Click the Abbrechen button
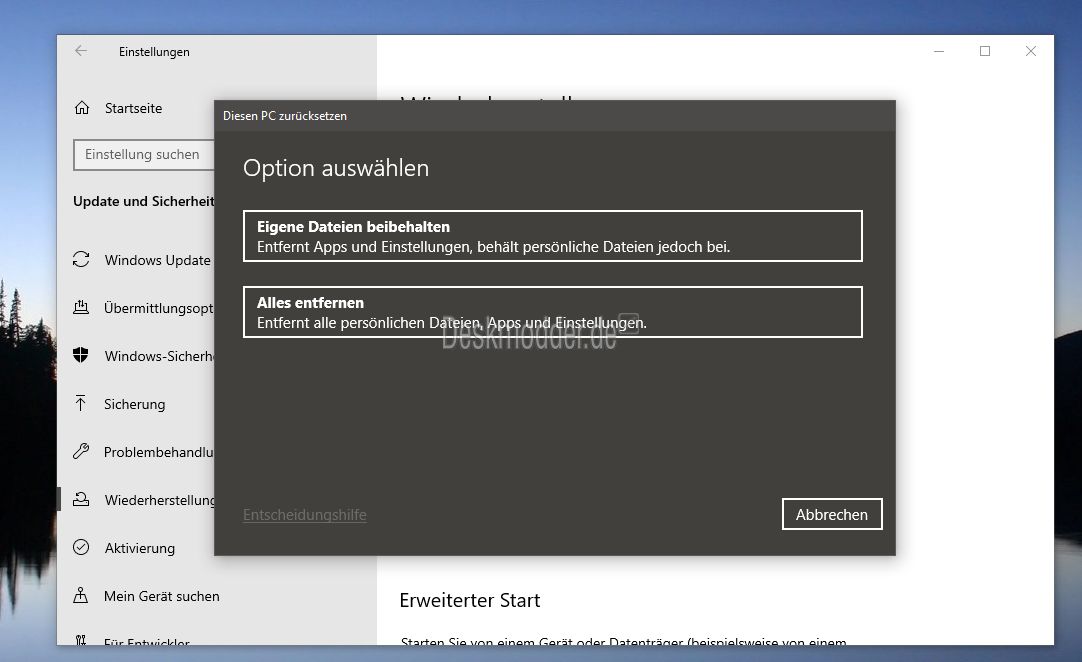The image size is (1082, 662). (832, 514)
